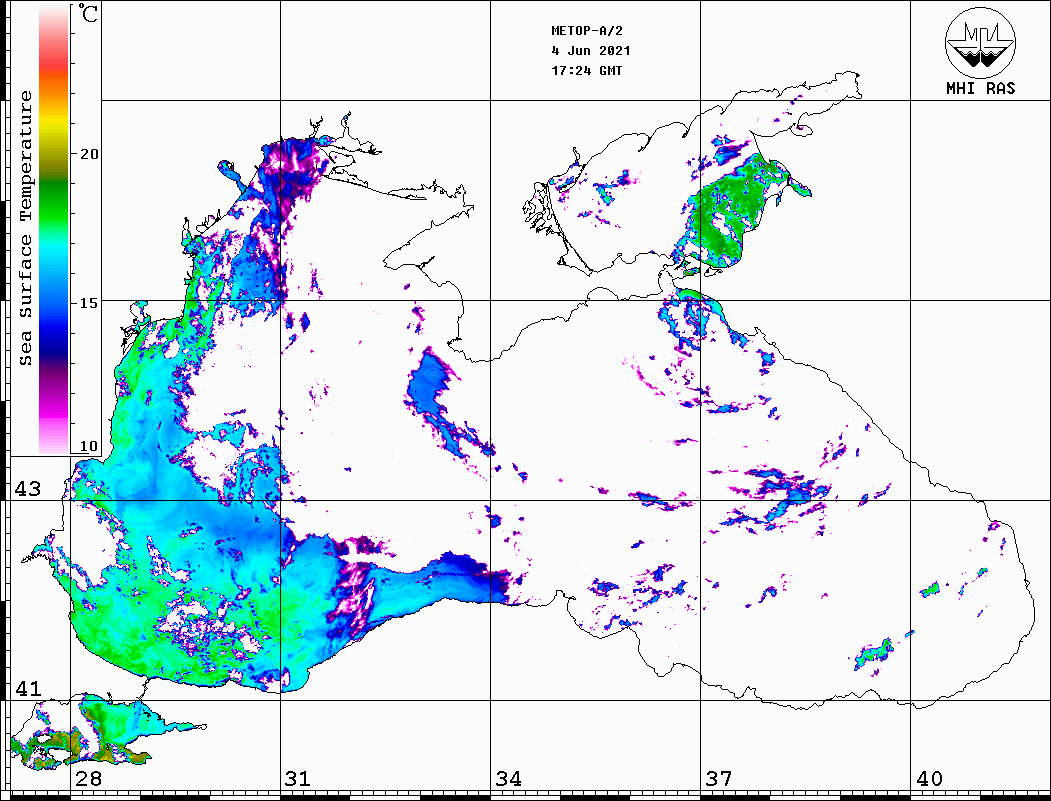Viewport: 1051px width, 801px height.
Task: Click longitude label 31
Action: [298, 778]
